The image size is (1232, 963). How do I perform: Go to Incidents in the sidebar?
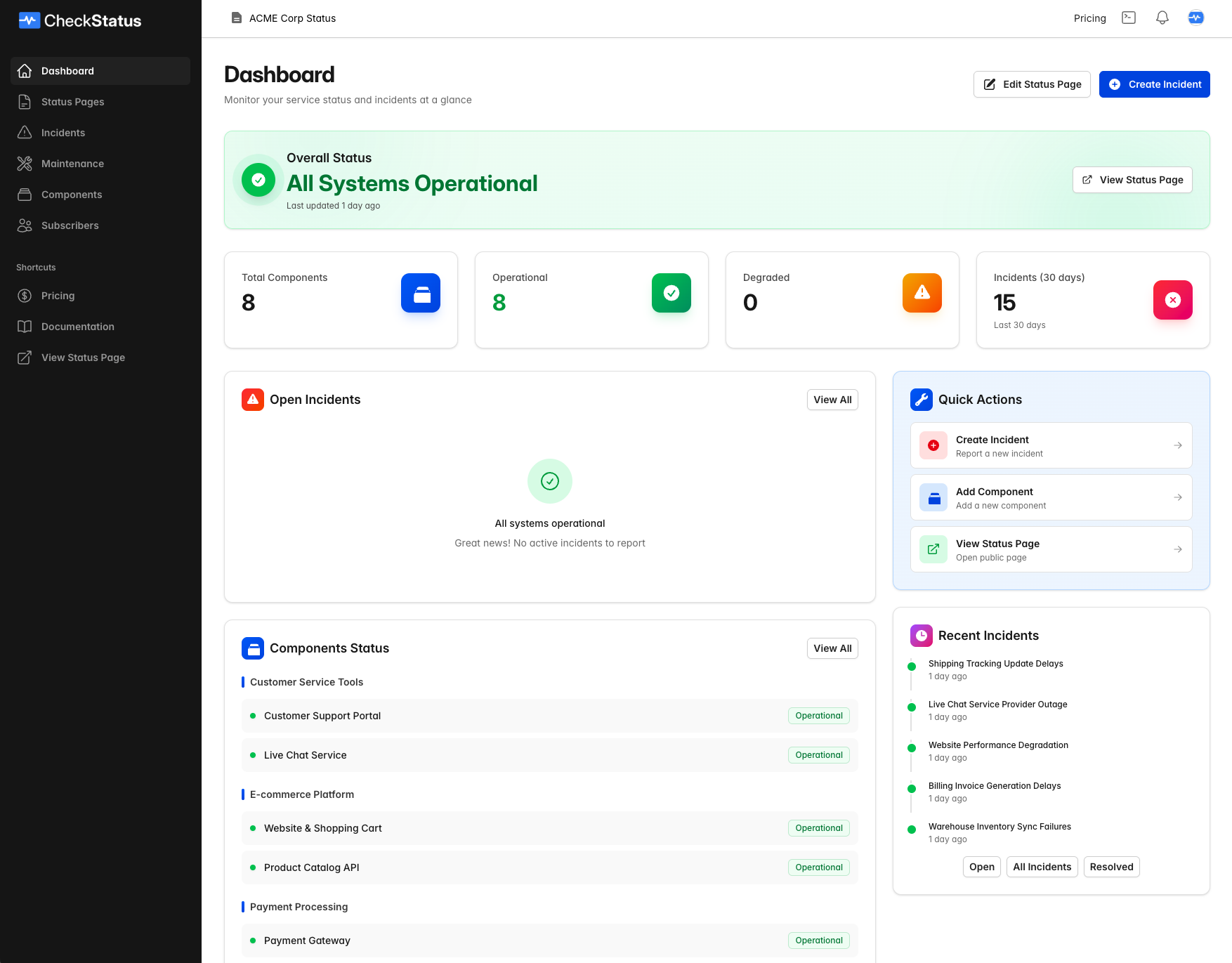click(100, 133)
